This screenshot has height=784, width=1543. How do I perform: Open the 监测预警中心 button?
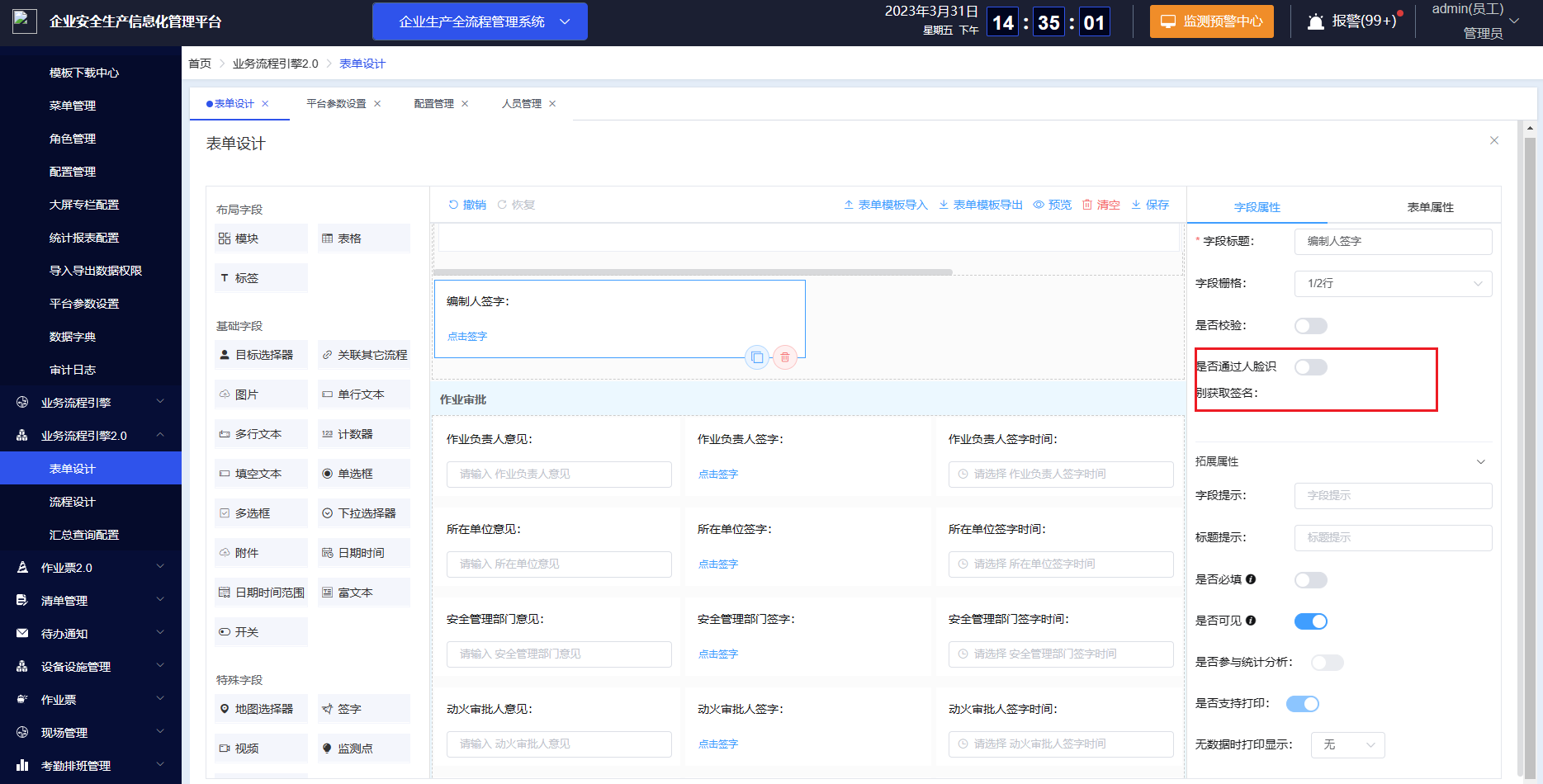coord(1212,21)
